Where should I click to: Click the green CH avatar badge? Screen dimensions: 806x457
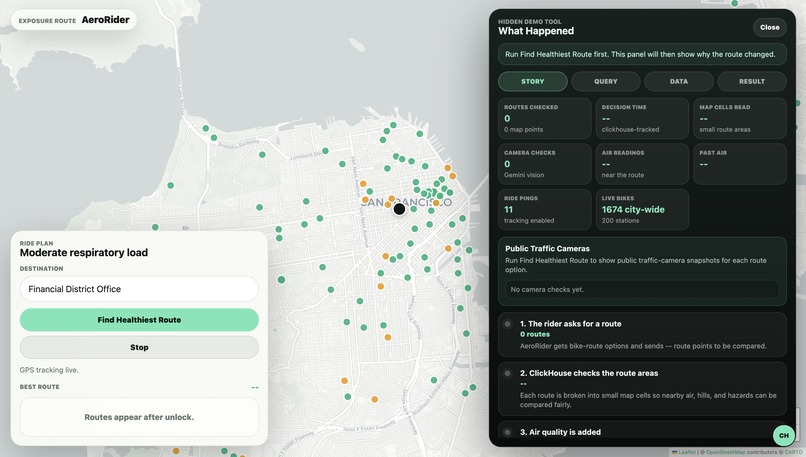(x=783, y=435)
